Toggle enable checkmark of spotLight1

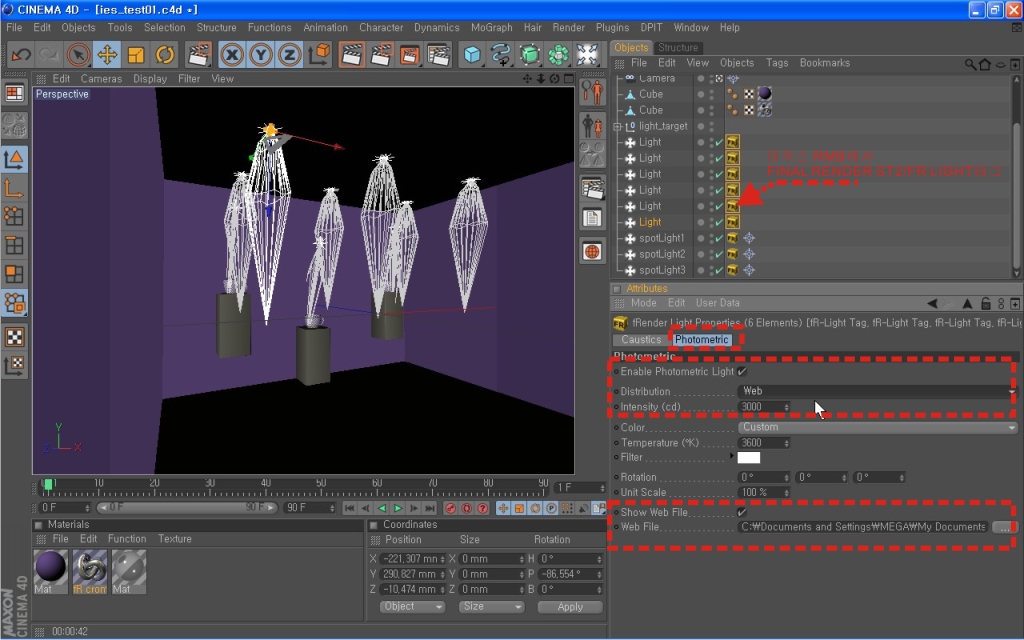[x=719, y=238]
